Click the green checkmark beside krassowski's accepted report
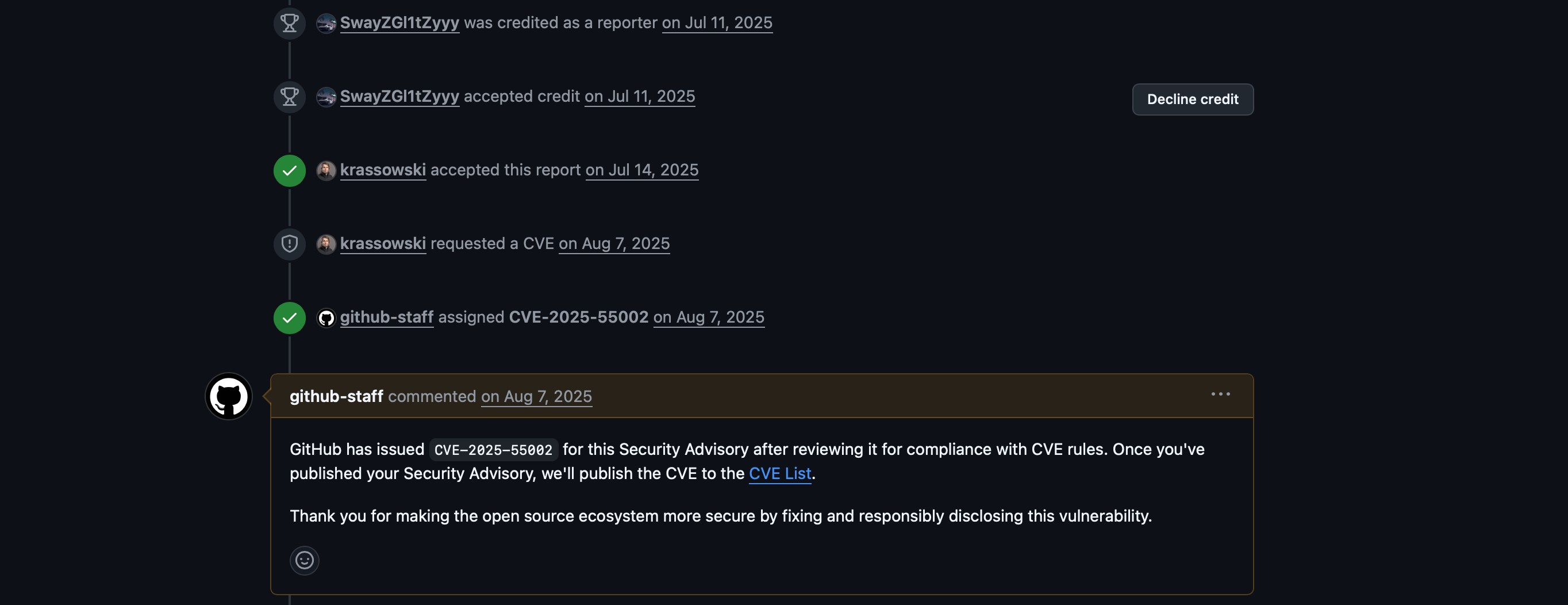The image size is (1568, 605). [x=289, y=170]
